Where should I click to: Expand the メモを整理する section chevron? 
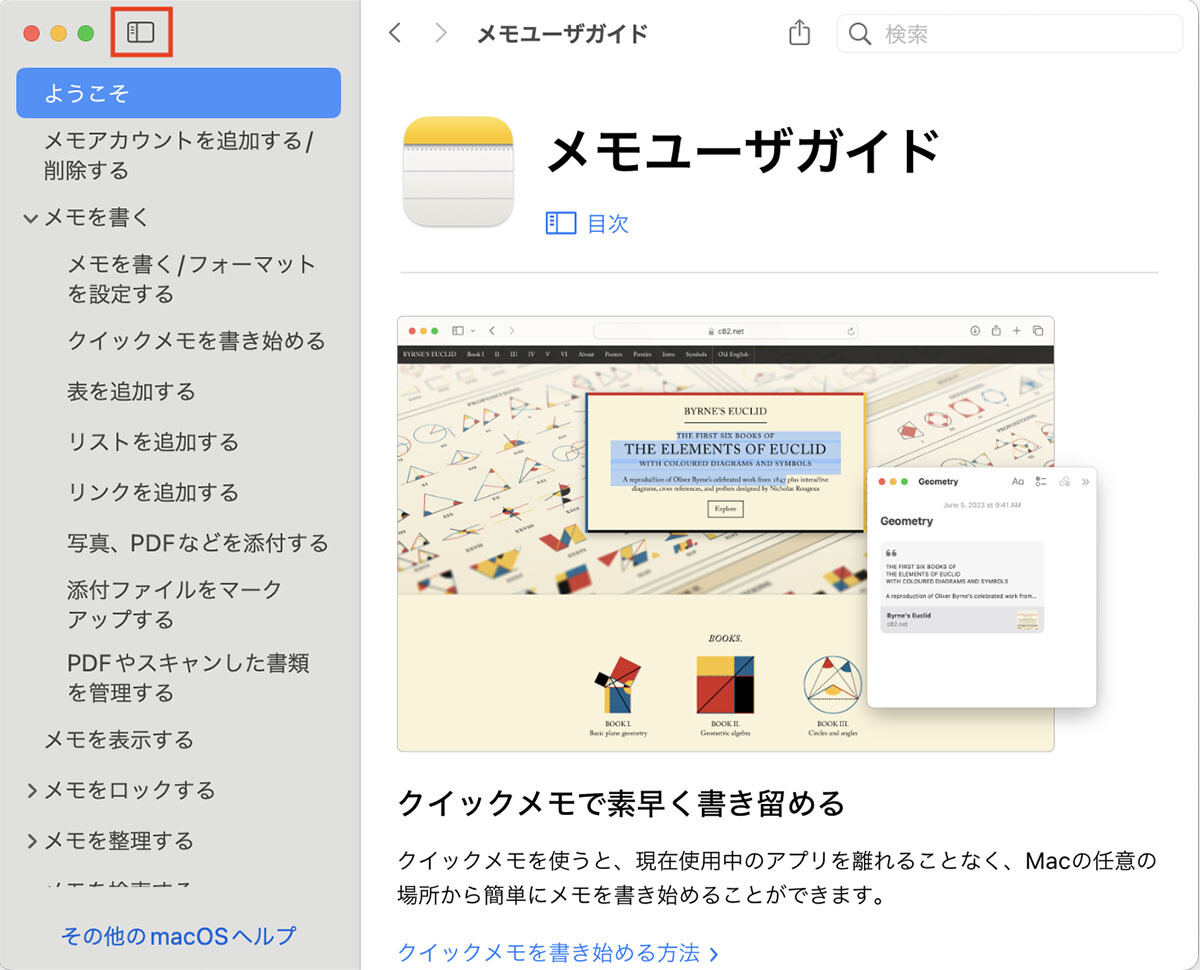[32, 841]
